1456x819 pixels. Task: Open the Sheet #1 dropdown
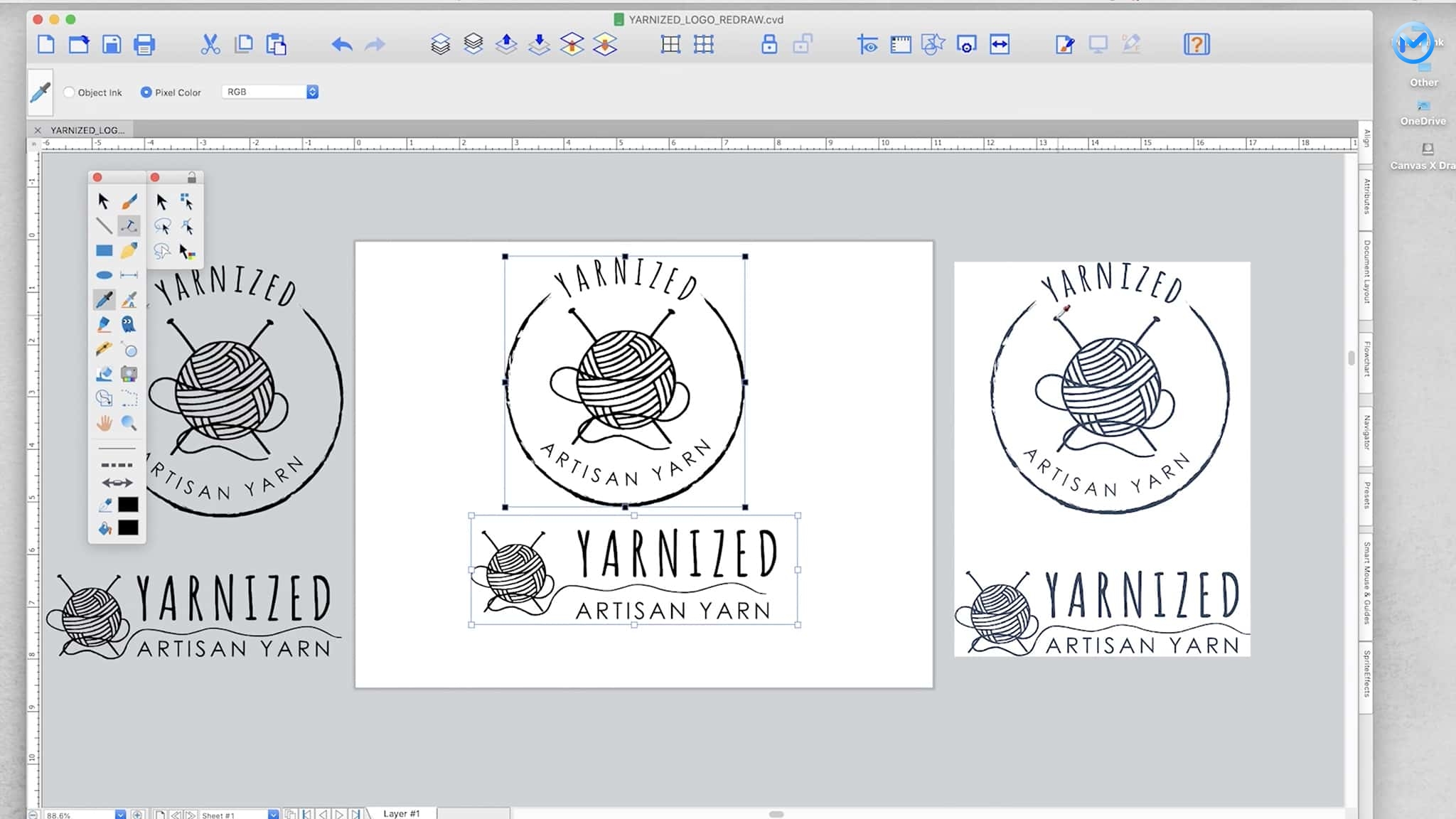(273, 815)
